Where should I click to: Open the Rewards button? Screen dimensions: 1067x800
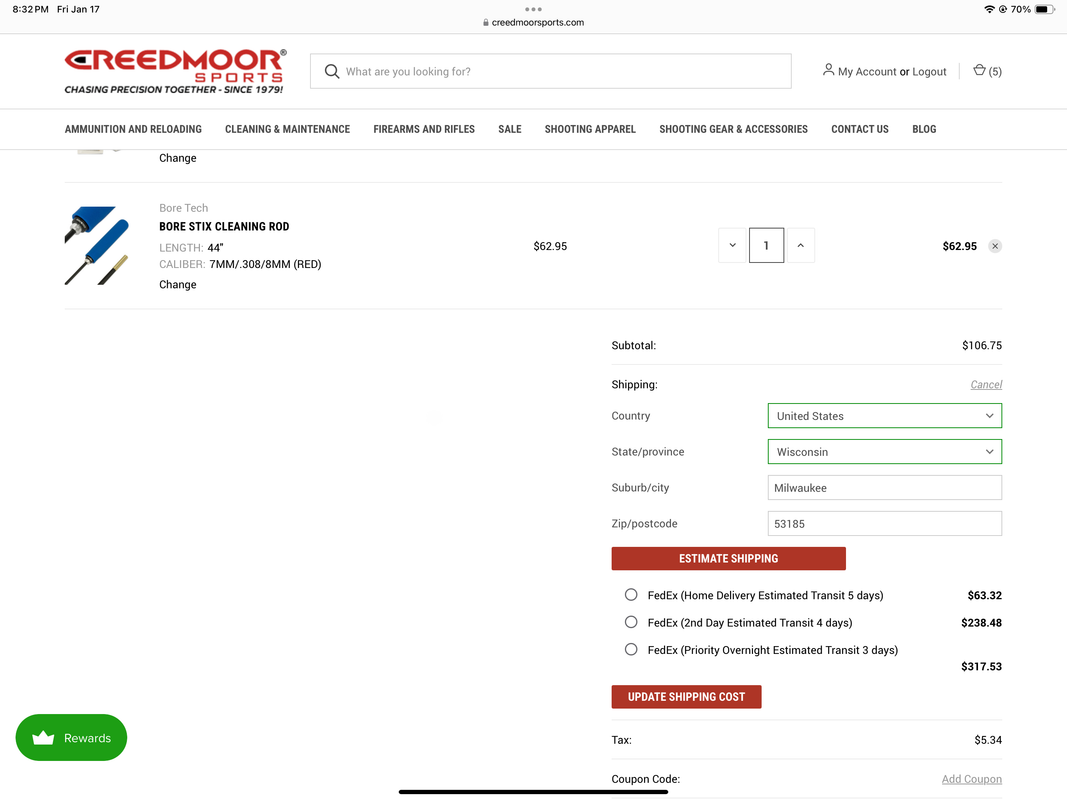[71, 737]
